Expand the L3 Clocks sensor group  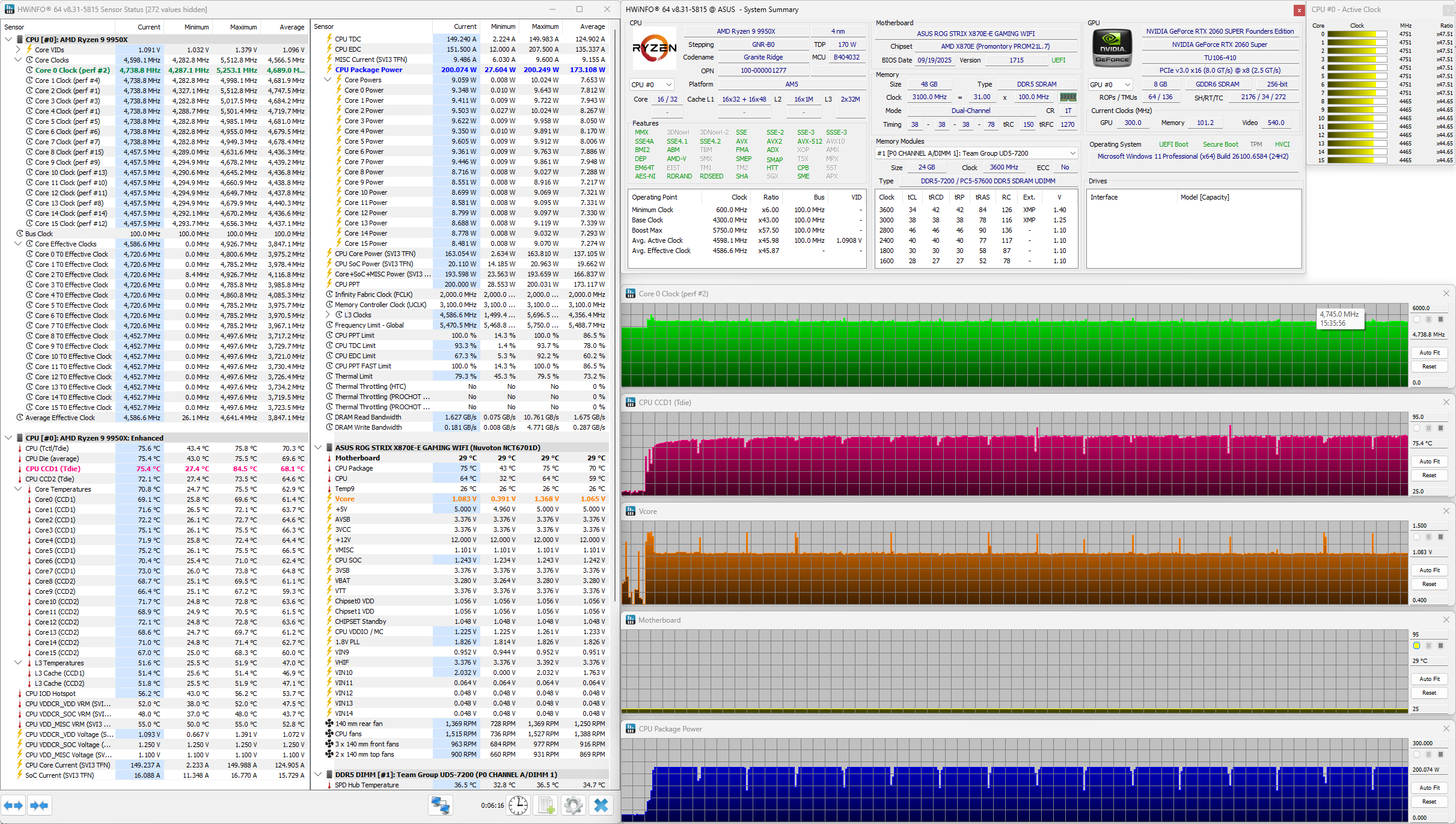point(328,315)
